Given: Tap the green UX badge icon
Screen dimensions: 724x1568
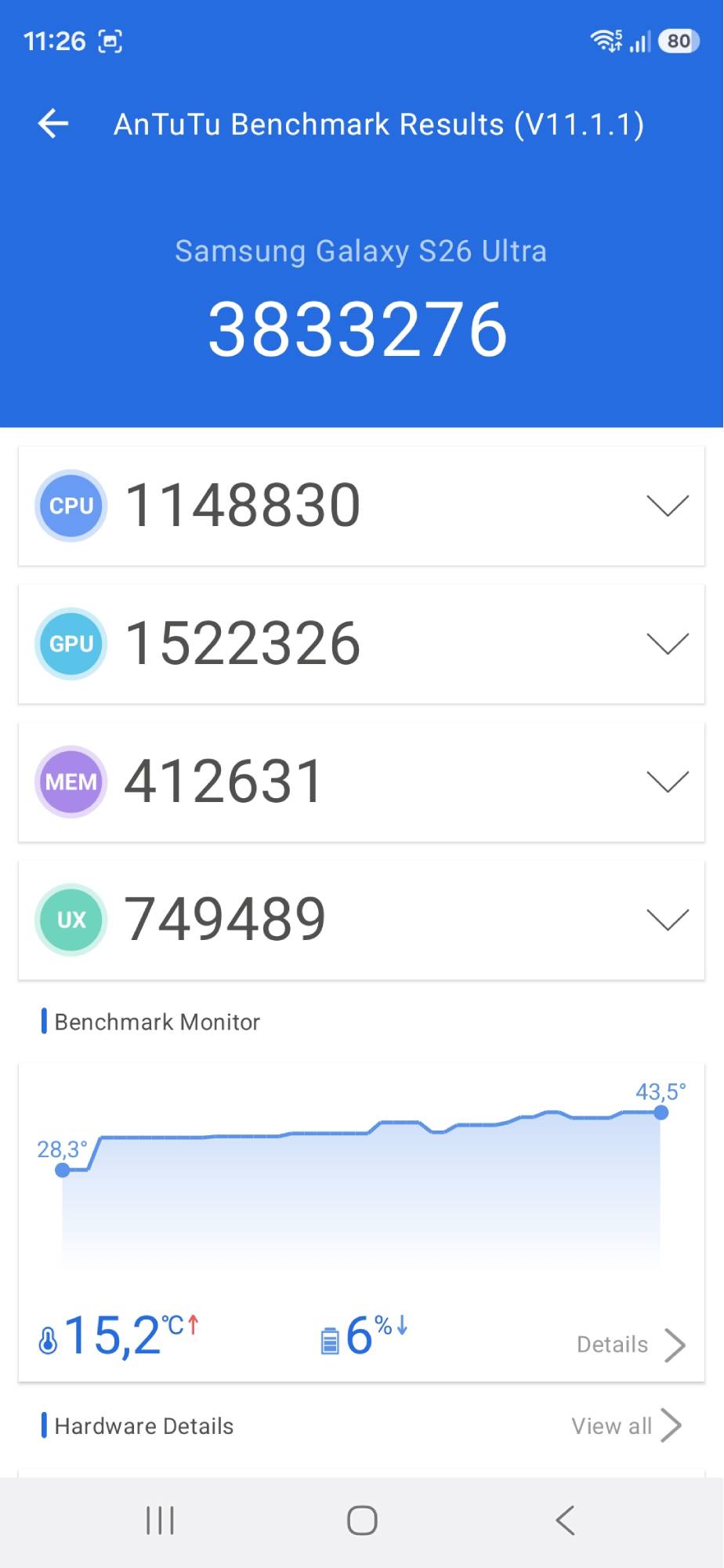Looking at the screenshot, I should pos(71,920).
